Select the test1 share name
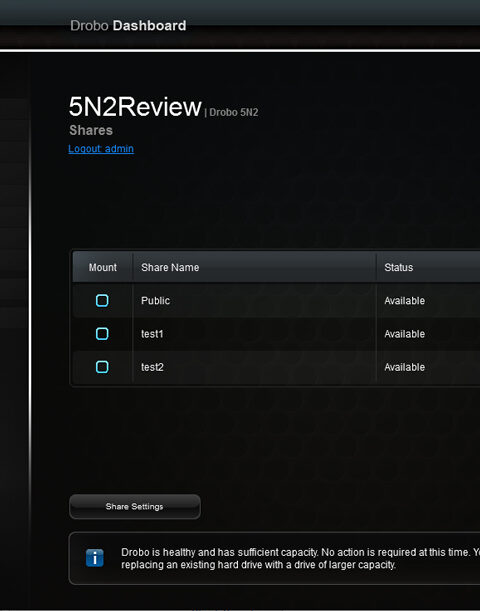This screenshot has width=480, height=611. (x=152, y=334)
